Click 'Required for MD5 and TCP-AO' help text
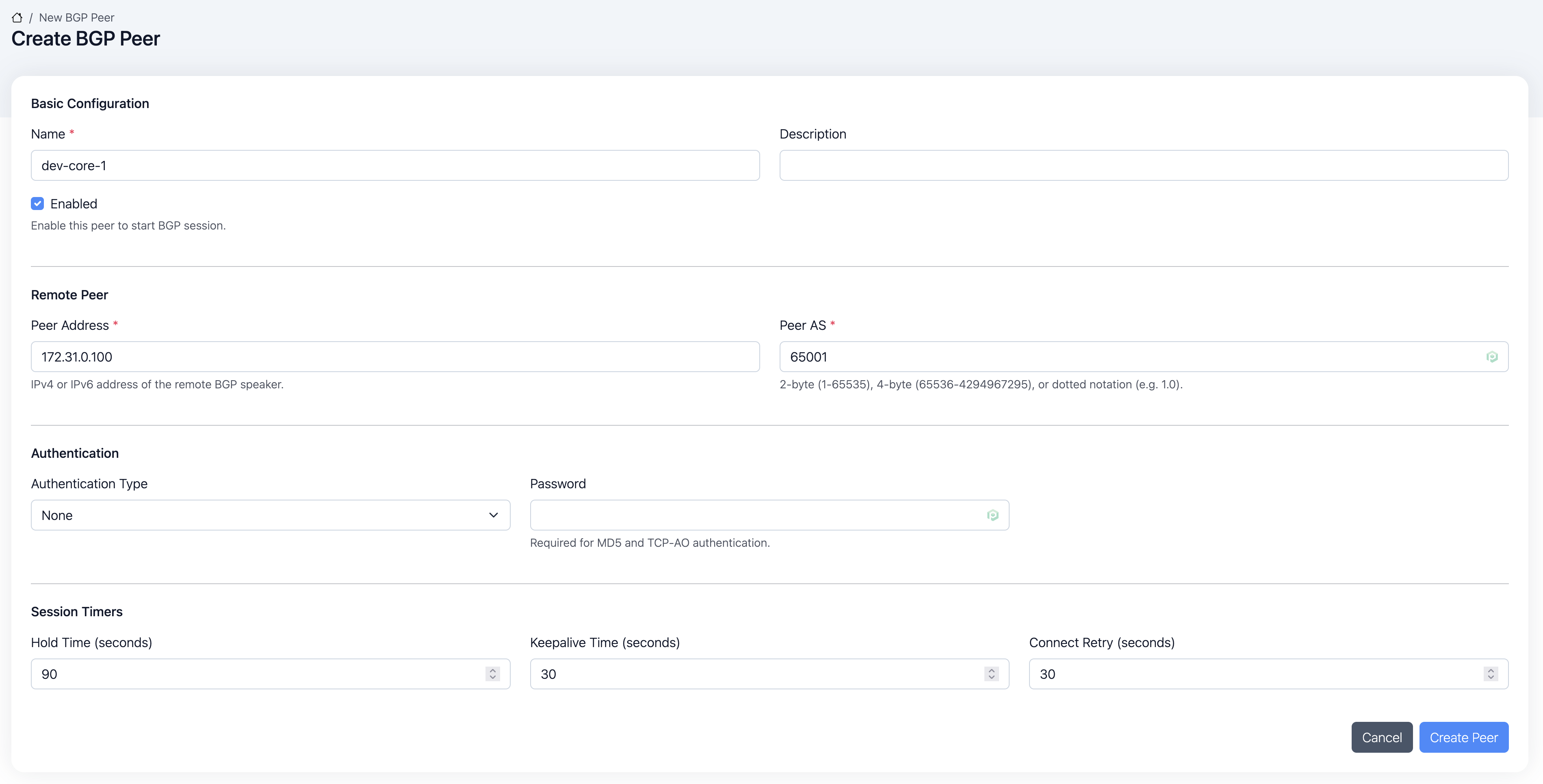Image resolution: width=1543 pixels, height=784 pixels. click(650, 543)
